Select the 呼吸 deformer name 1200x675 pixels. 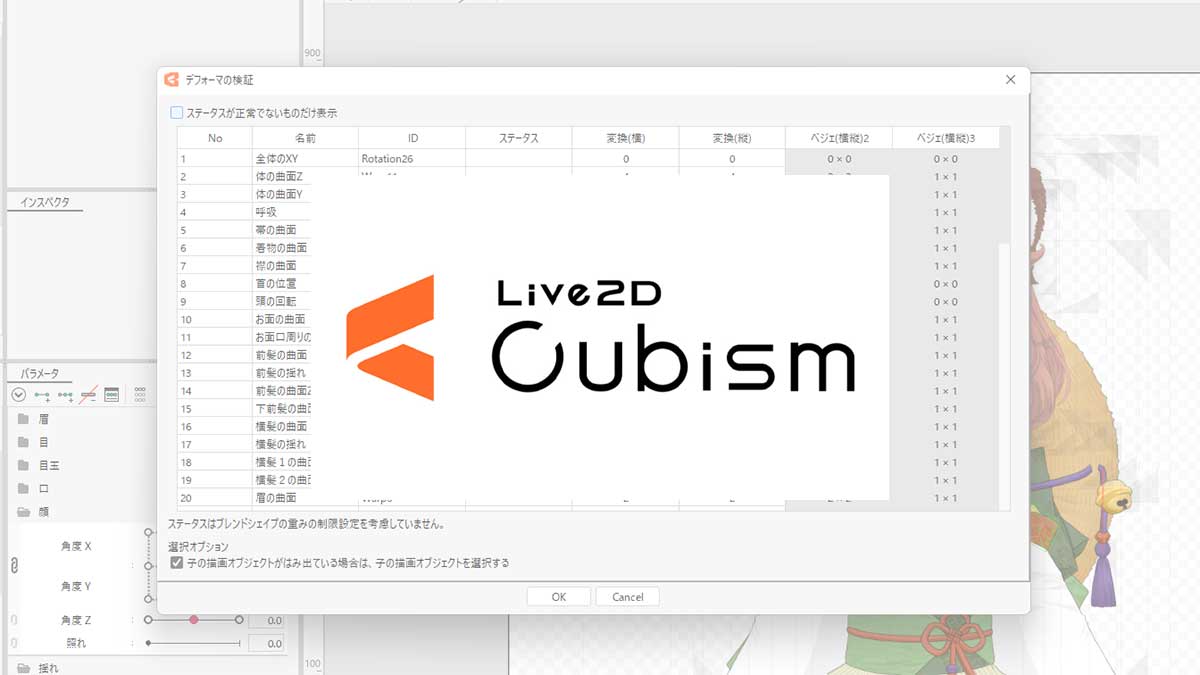pos(266,212)
